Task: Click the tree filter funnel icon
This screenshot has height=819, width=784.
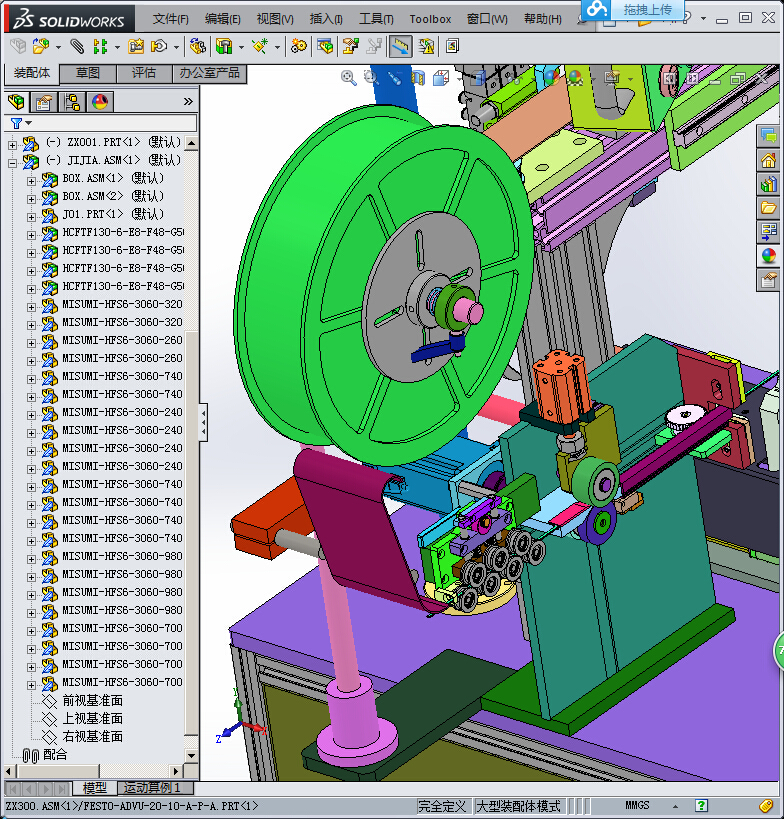Action: pos(16,124)
